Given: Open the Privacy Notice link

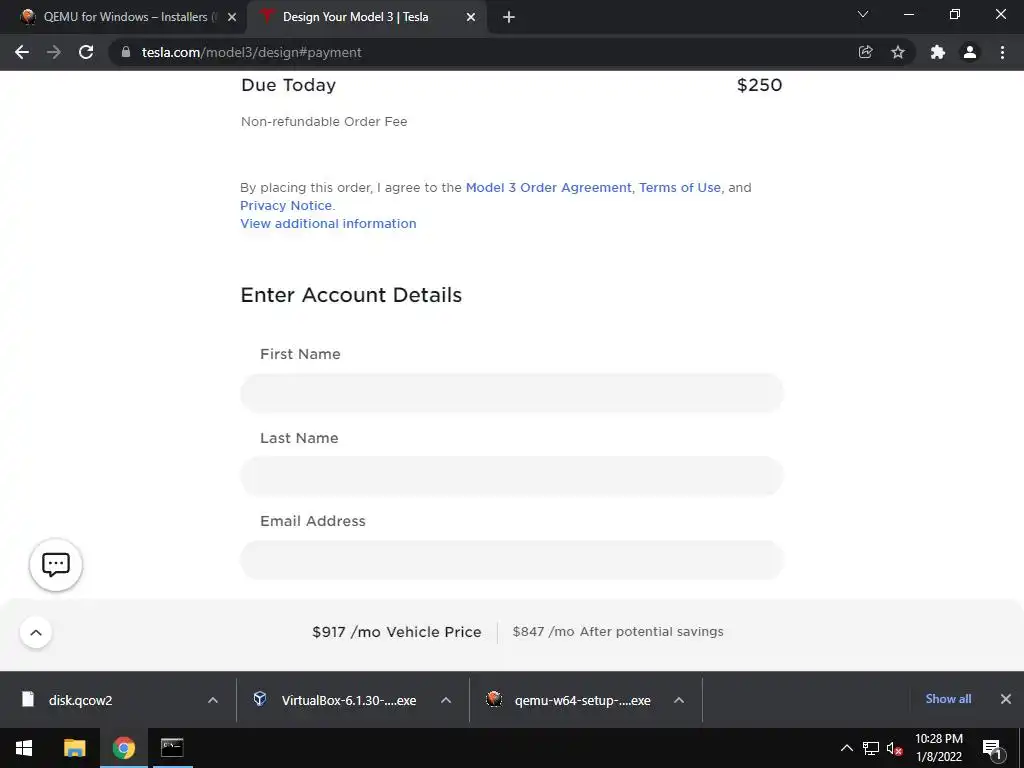Looking at the screenshot, I should tap(286, 206).
